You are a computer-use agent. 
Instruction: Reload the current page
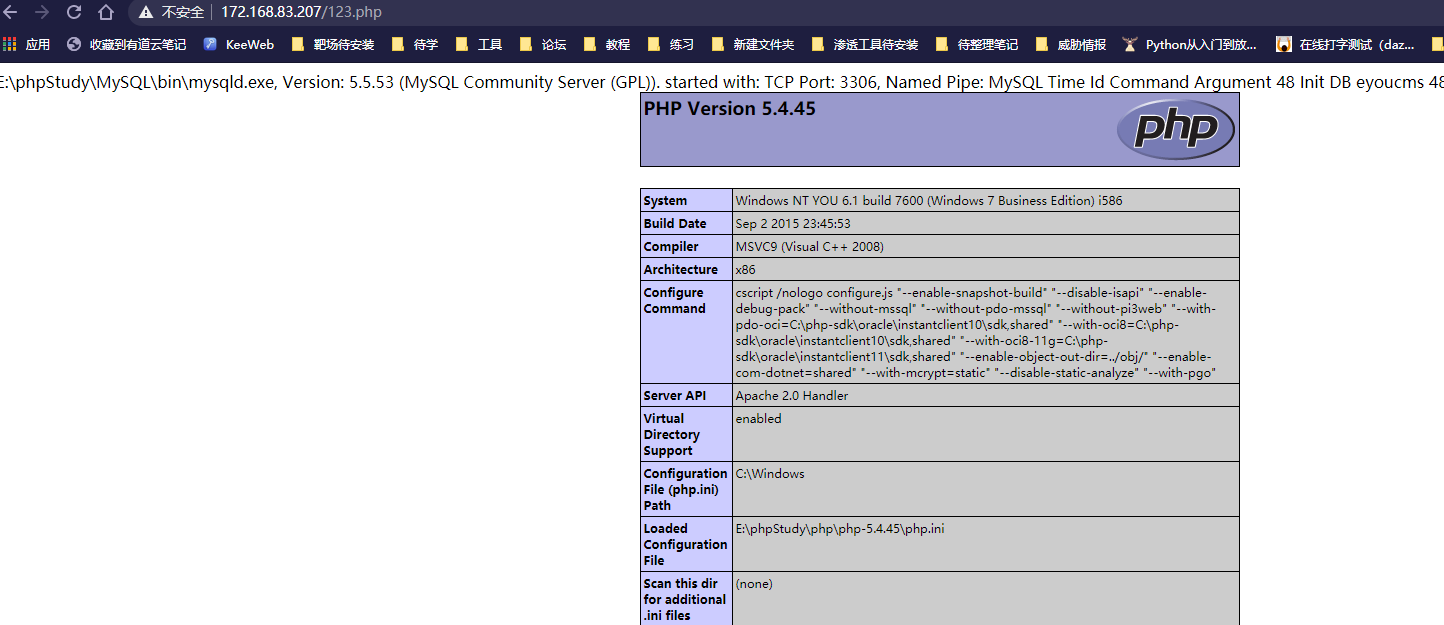pyautogui.click(x=74, y=12)
